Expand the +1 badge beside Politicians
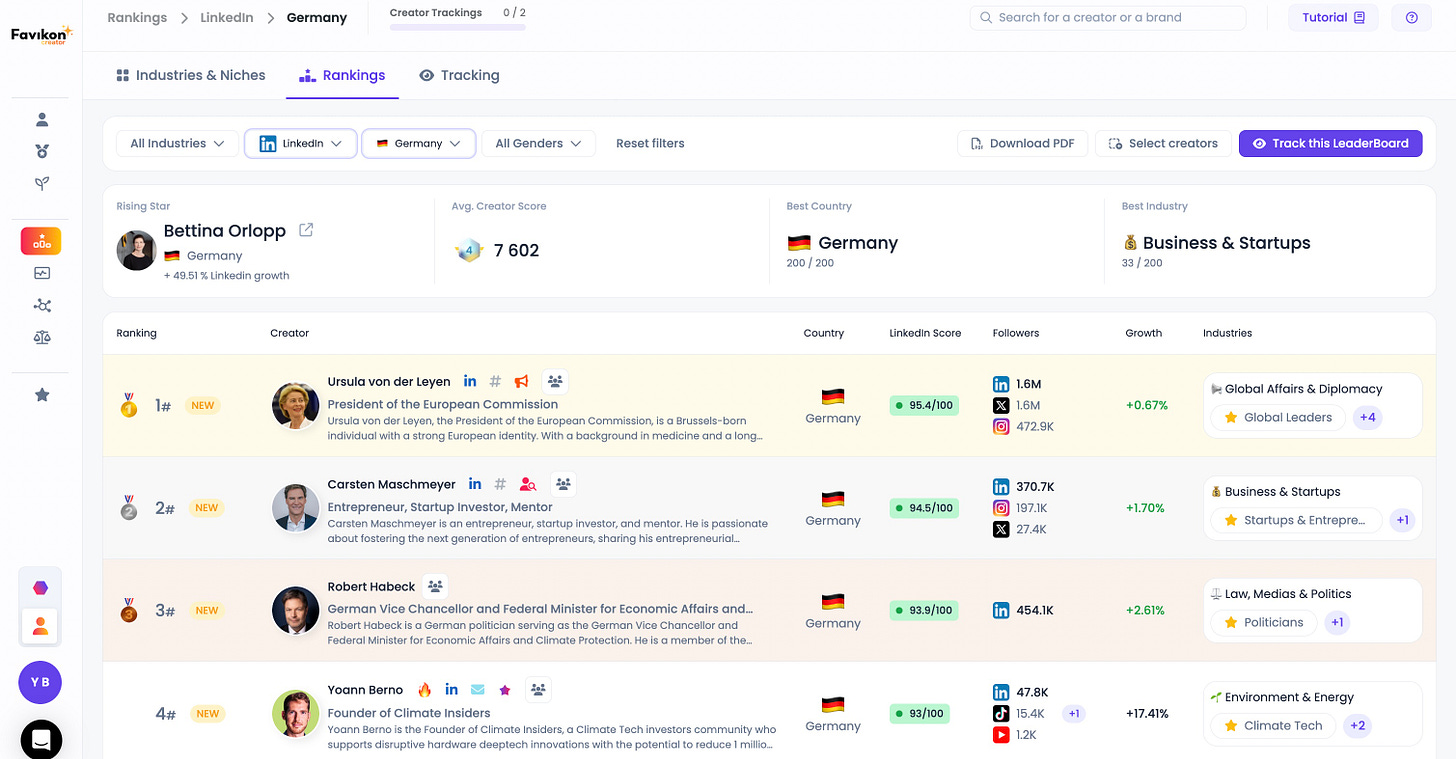Image resolution: width=1456 pixels, height=759 pixels. pyautogui.click(x=1337, y=622)
